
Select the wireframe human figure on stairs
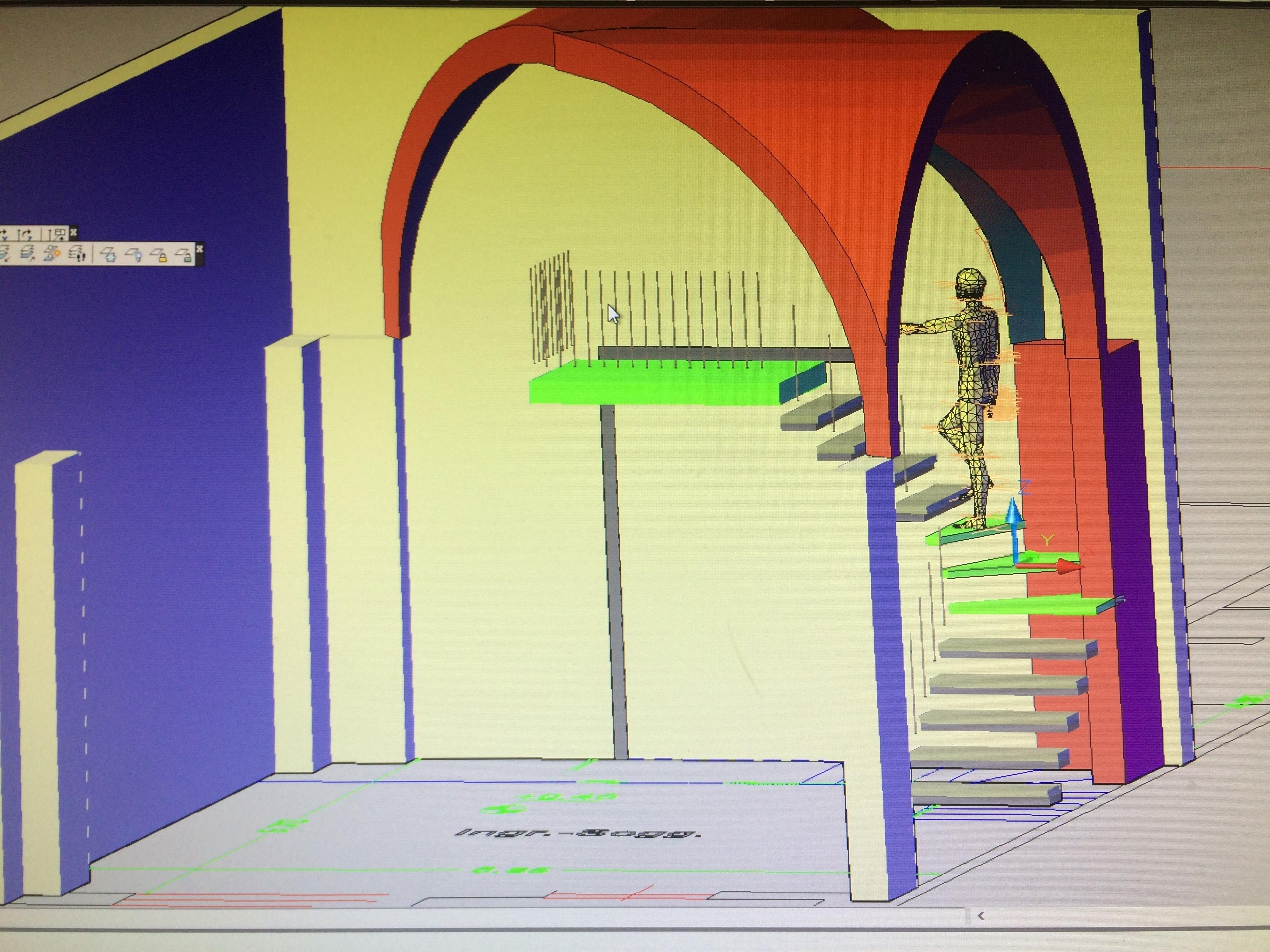(964, 396)
